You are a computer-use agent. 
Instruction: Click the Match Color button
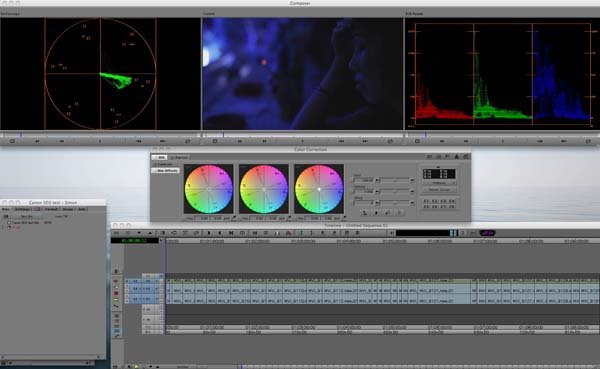pyautogui.click(x=439, y=190)
